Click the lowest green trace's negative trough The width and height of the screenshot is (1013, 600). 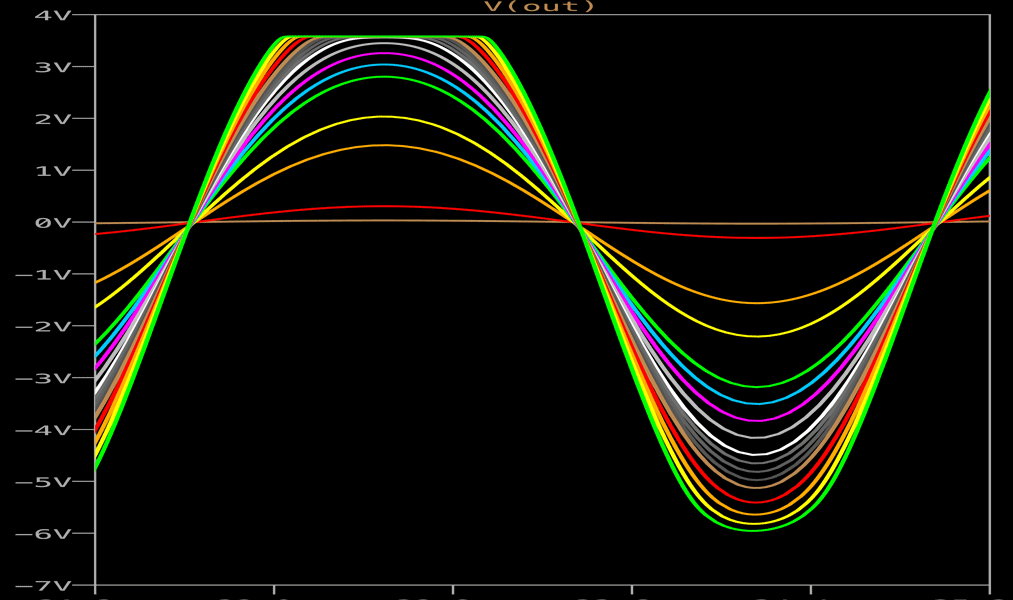[x=755, y=529]
